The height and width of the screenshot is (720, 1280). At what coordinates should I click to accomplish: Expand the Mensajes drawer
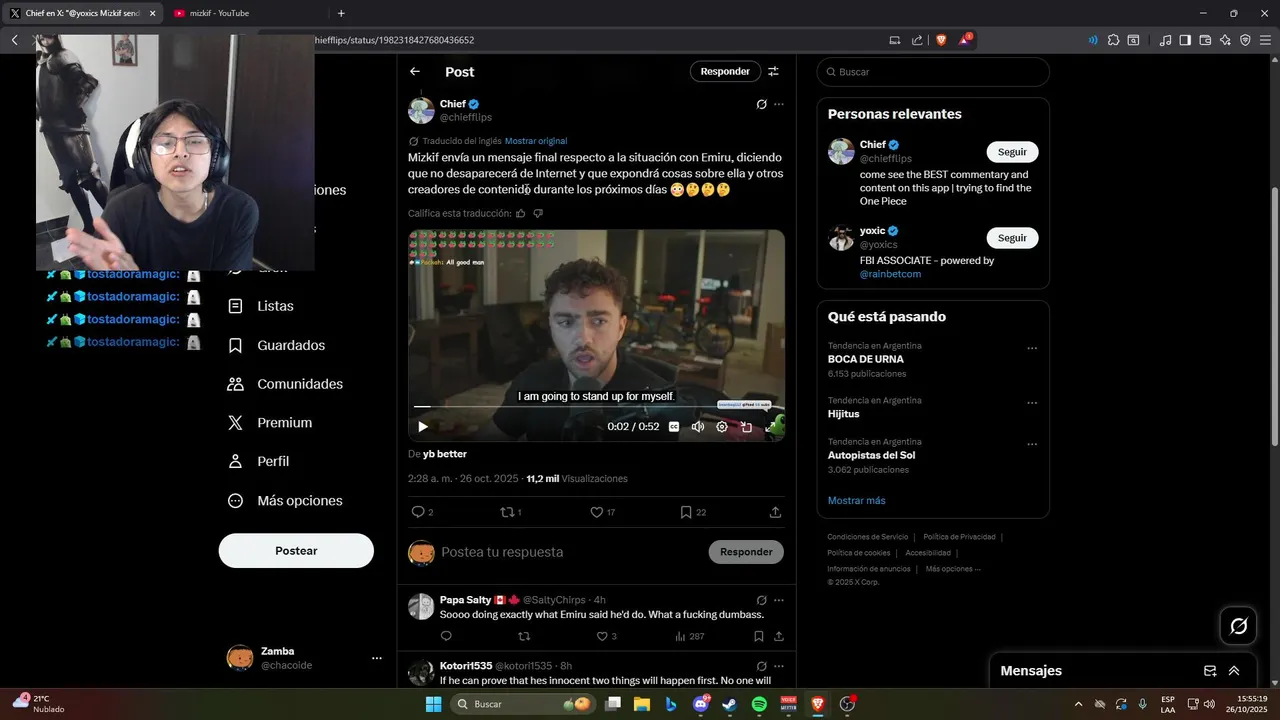coord(1234,671)
